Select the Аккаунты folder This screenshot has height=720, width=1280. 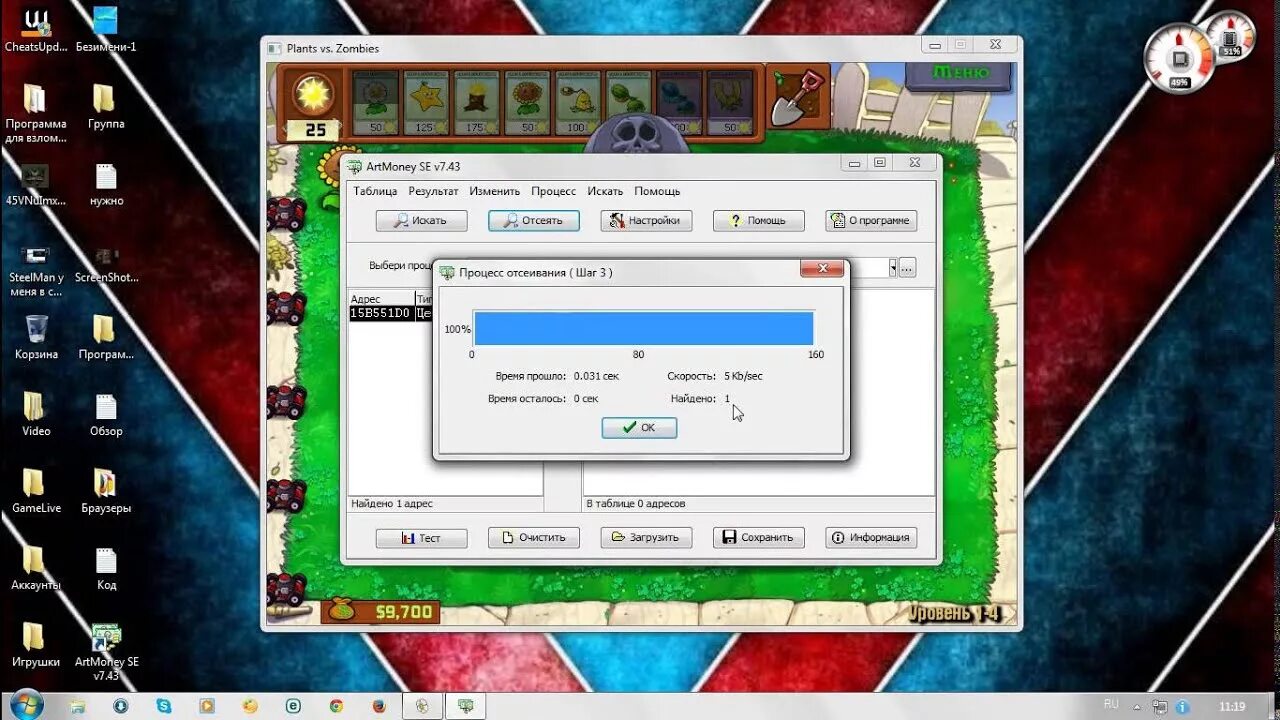pyautogui.click(x=36, y=568)
